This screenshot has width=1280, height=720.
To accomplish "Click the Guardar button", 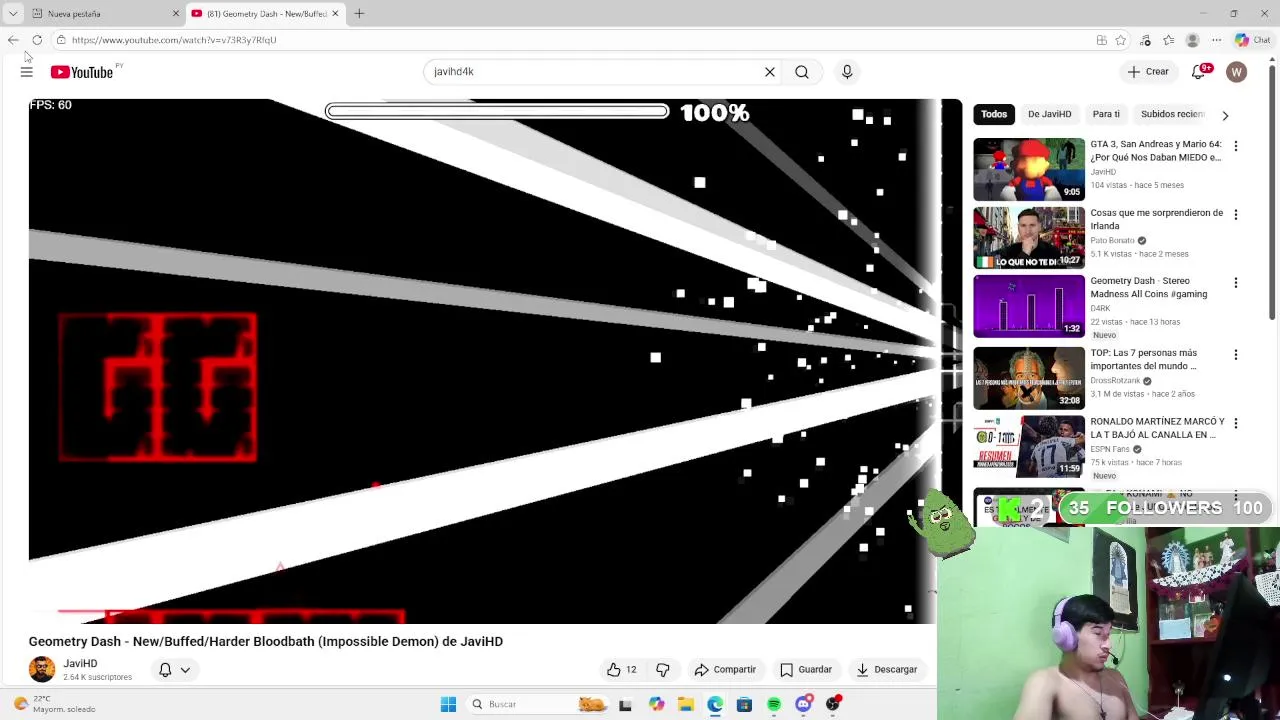I will coord(806,670).
